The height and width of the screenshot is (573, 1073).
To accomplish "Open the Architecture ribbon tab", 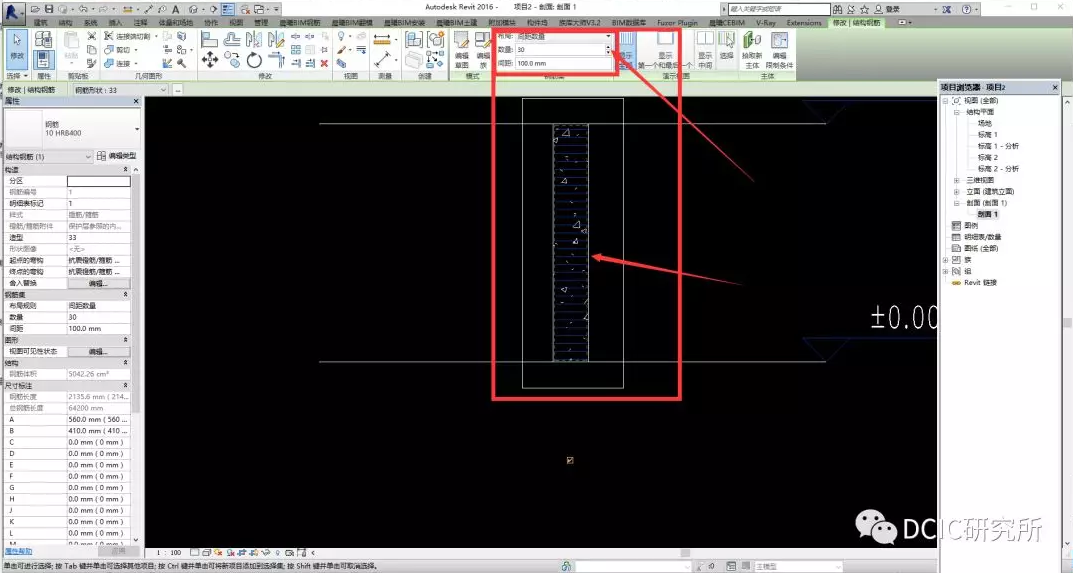I will (x=40, y=23).
